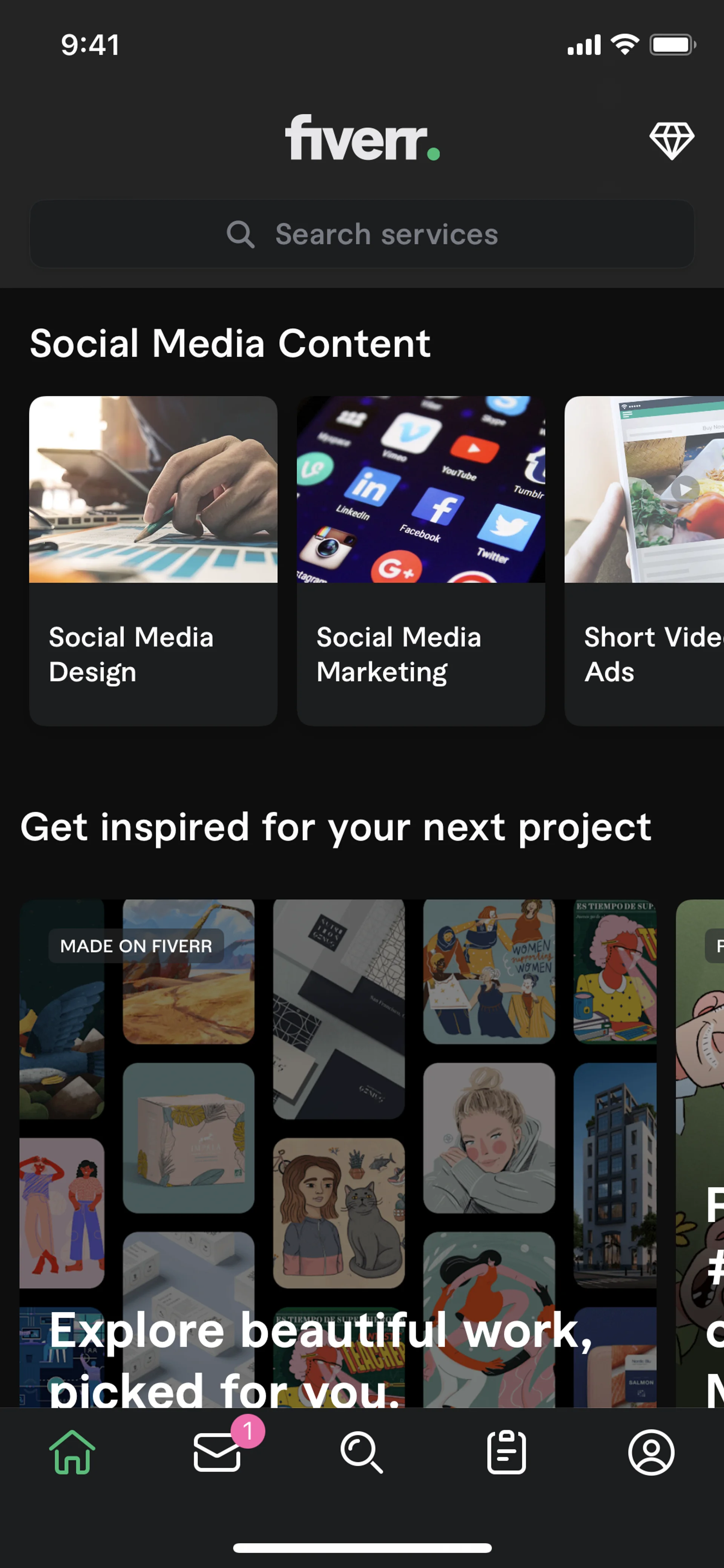Tap the magnifier icon in search bar
Viewport: 724px width, 1568px height.
point(240,234)
